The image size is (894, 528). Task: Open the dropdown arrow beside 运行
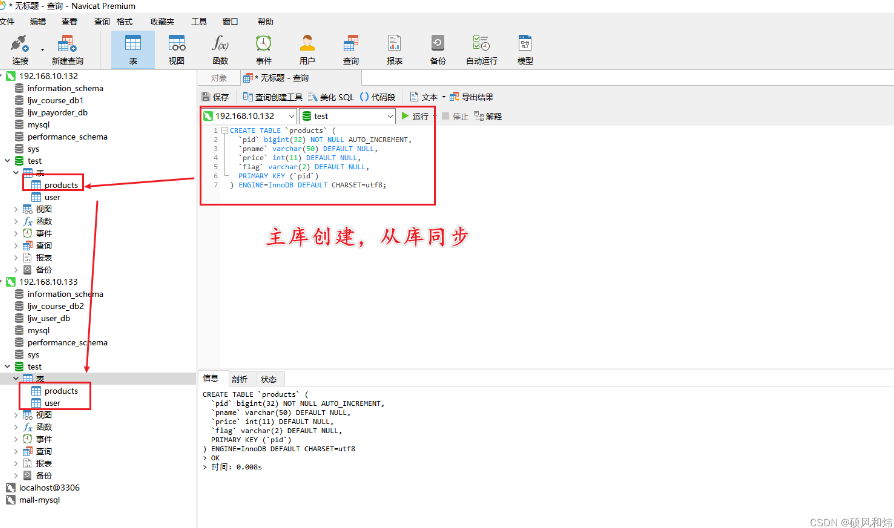pos(434,116)
